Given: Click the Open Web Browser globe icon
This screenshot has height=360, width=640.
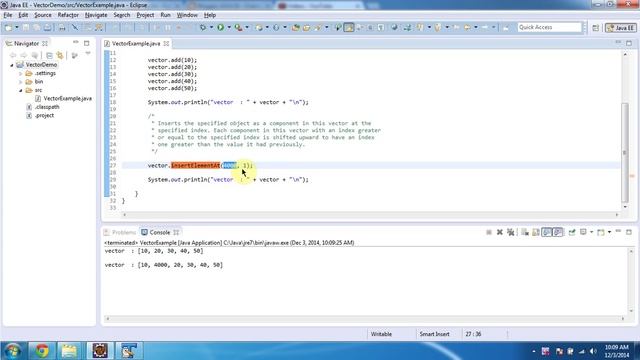Looking at the screenshot, I should [x=394, y=27].
